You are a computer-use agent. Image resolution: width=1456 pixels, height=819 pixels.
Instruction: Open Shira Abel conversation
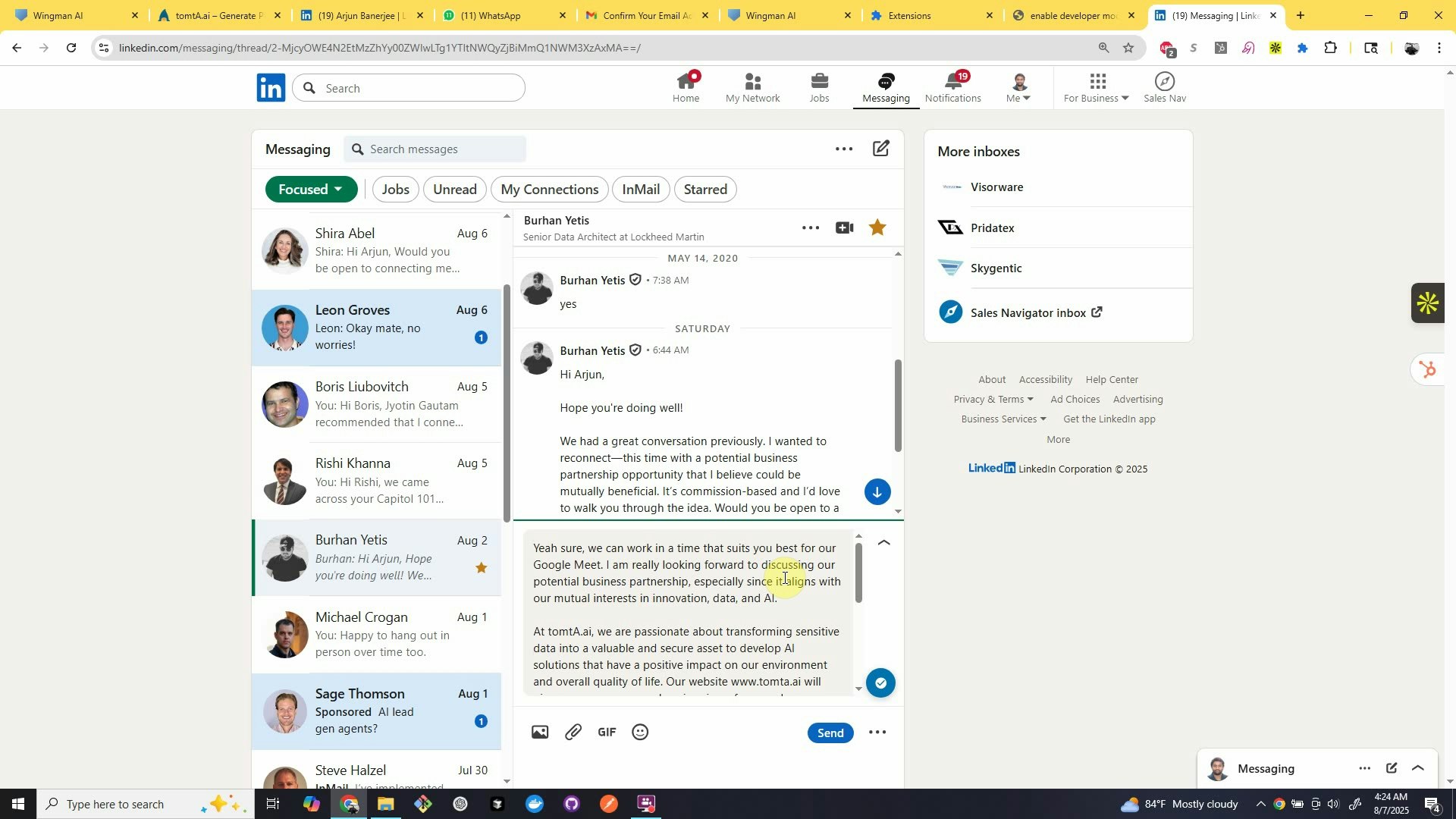tap(377, 251)
